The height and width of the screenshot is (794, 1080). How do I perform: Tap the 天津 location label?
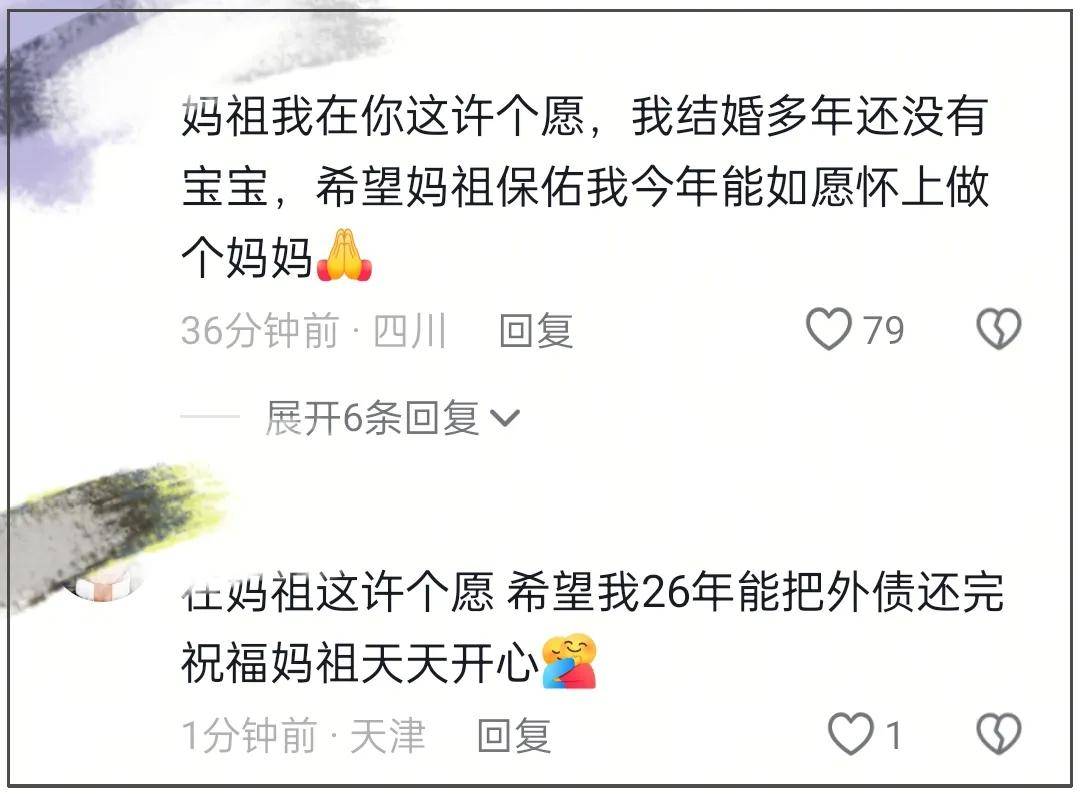pos(388,735)
